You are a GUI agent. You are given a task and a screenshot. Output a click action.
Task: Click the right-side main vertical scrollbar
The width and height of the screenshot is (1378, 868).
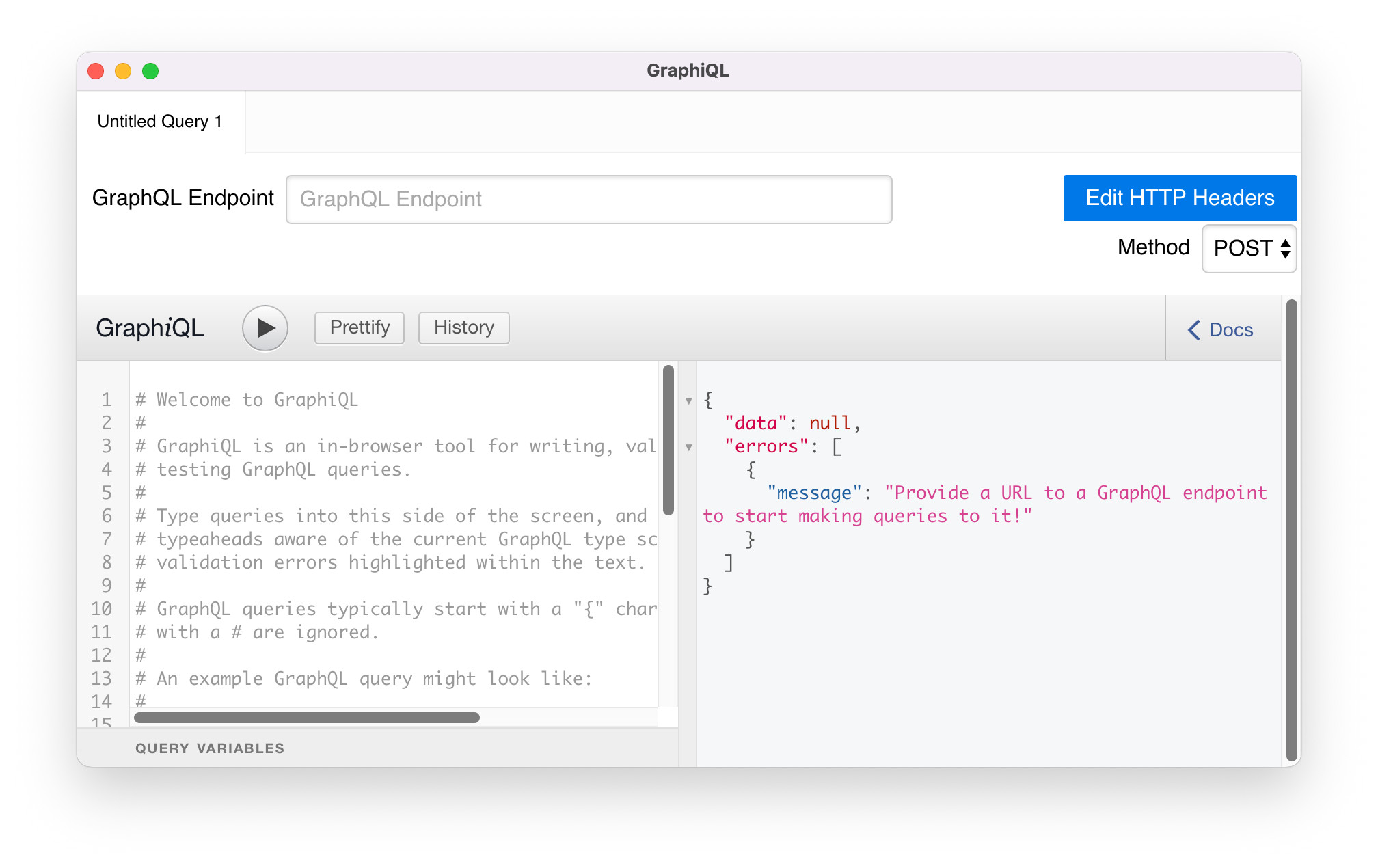[x=1291, y=530]
